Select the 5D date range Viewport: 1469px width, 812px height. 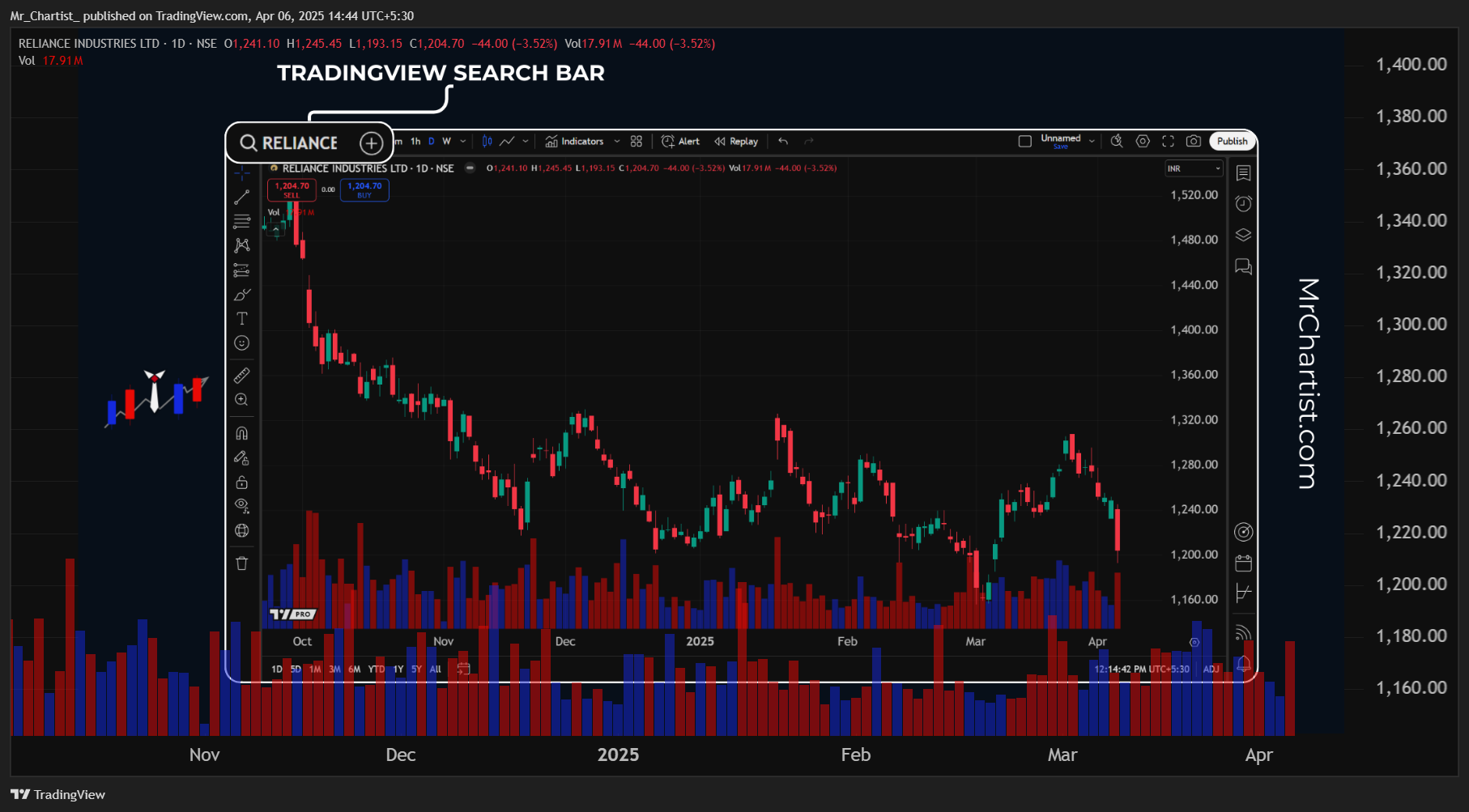pos(296,670)
